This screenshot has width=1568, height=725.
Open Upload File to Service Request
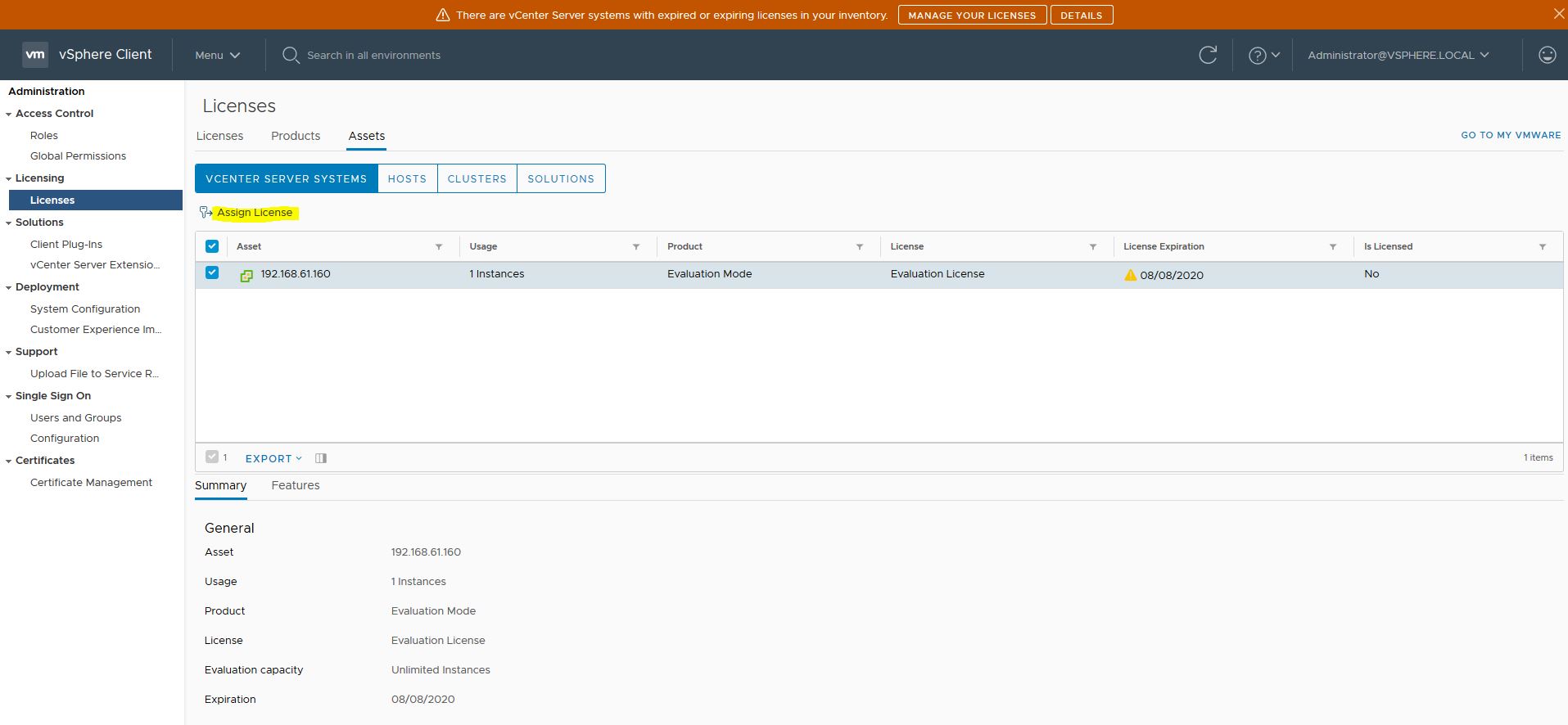click(x=94, y=374)
